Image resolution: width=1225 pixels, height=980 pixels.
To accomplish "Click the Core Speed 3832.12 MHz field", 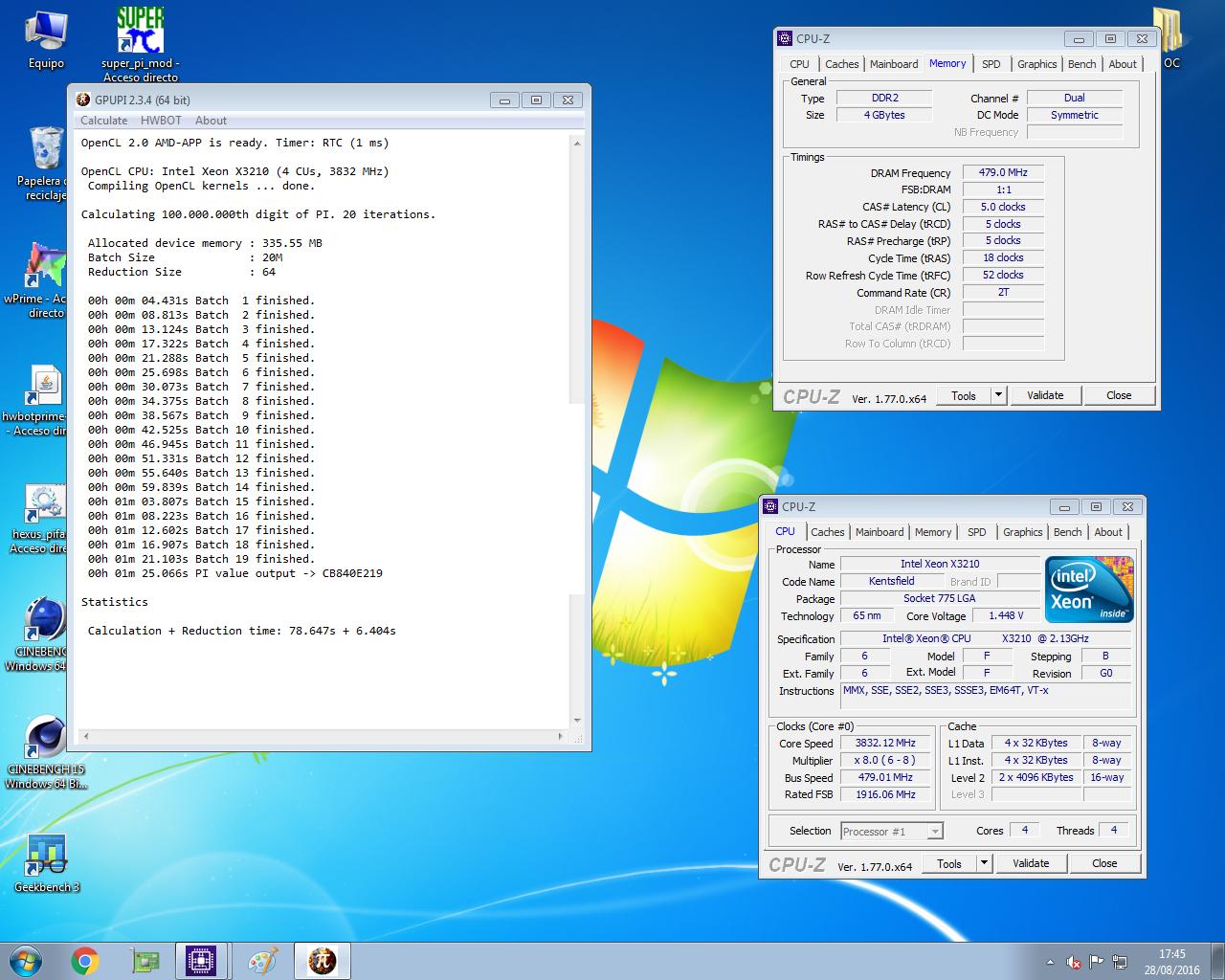I will point(885,743).
